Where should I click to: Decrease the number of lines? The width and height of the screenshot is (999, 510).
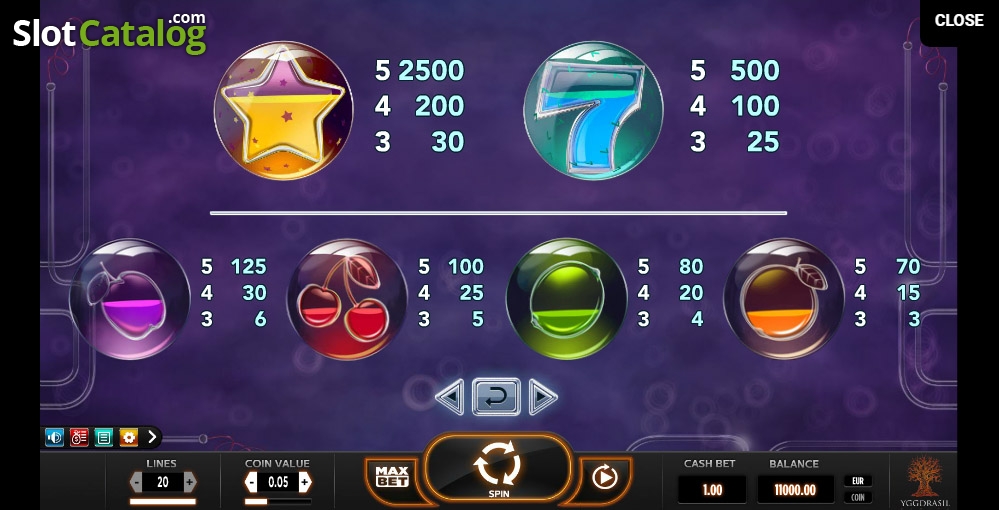[136, 483]
